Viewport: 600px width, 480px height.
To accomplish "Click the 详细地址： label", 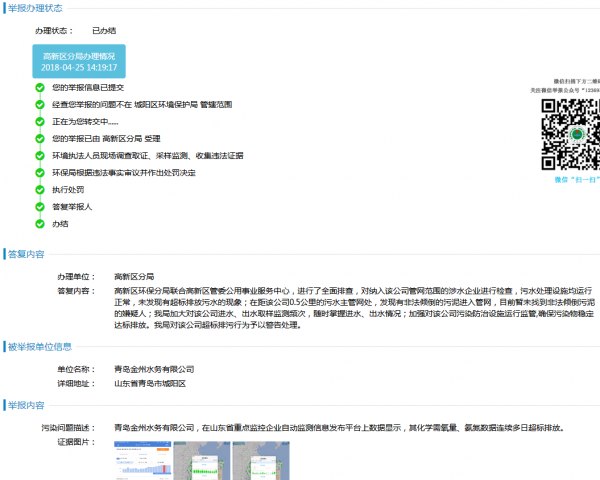I will (76, 384).
